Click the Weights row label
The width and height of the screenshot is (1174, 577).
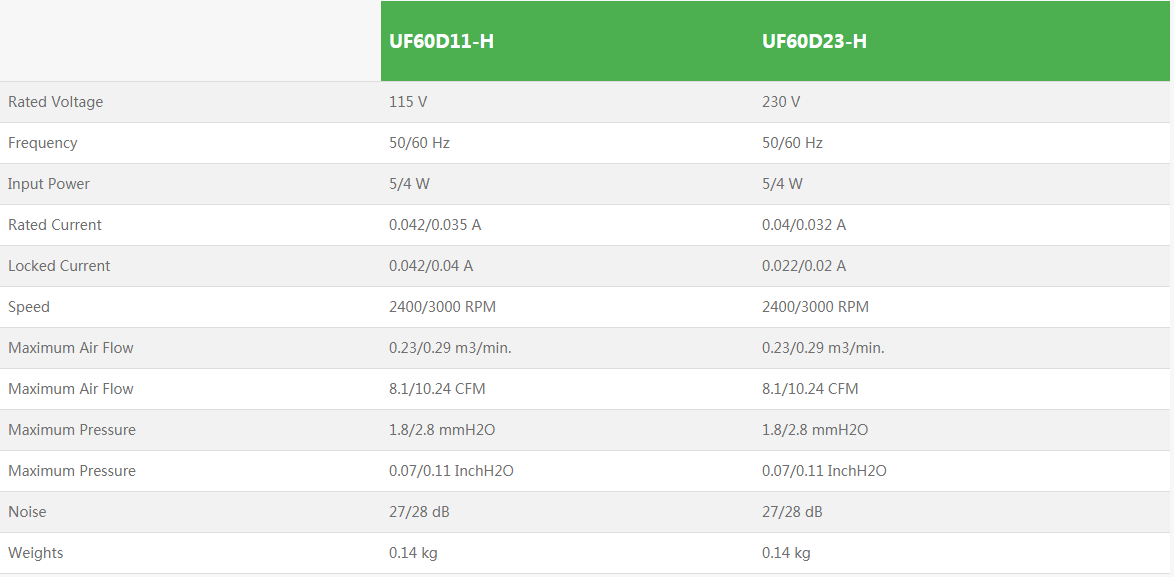coord(35,553)
